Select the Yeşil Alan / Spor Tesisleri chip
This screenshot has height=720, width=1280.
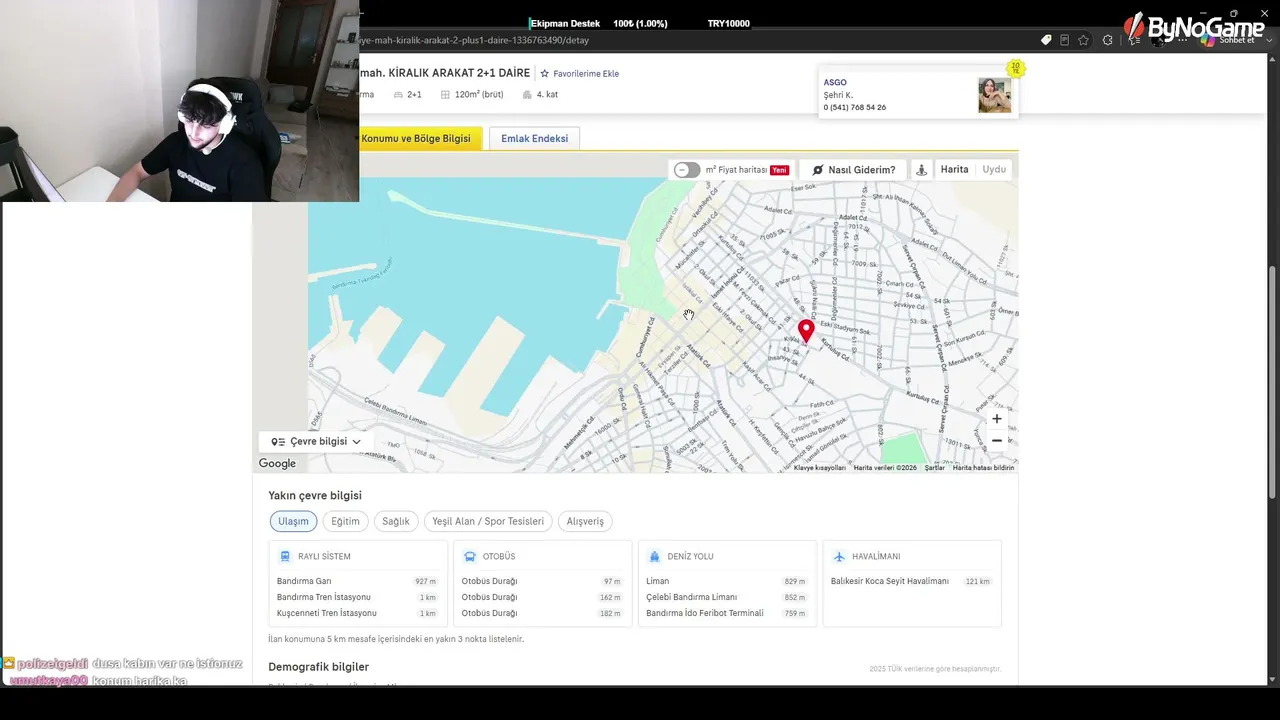point(488,521)
